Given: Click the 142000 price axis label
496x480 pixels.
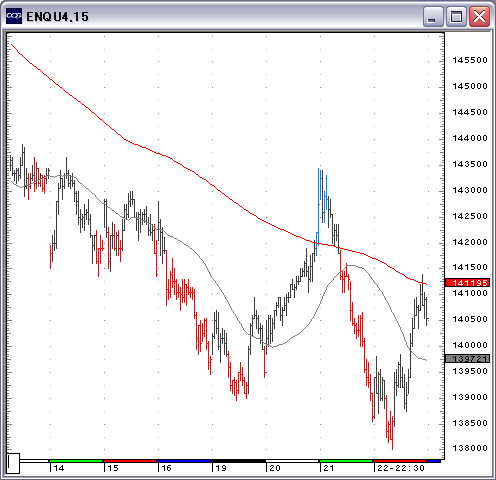Looking at the screenshot, I should click(470, 242).
